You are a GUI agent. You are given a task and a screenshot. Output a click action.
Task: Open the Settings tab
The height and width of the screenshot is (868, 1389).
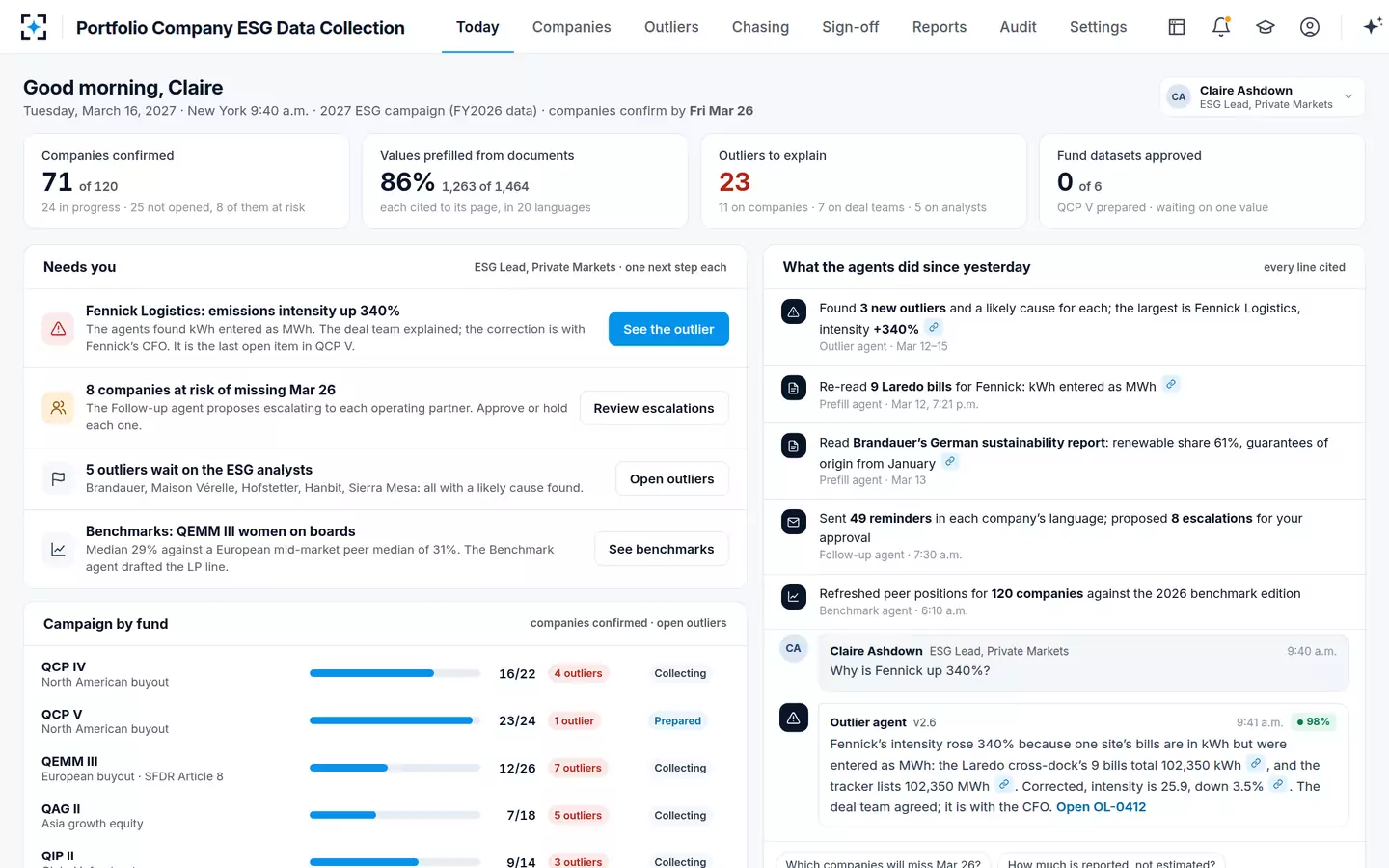coord(1098,27)
